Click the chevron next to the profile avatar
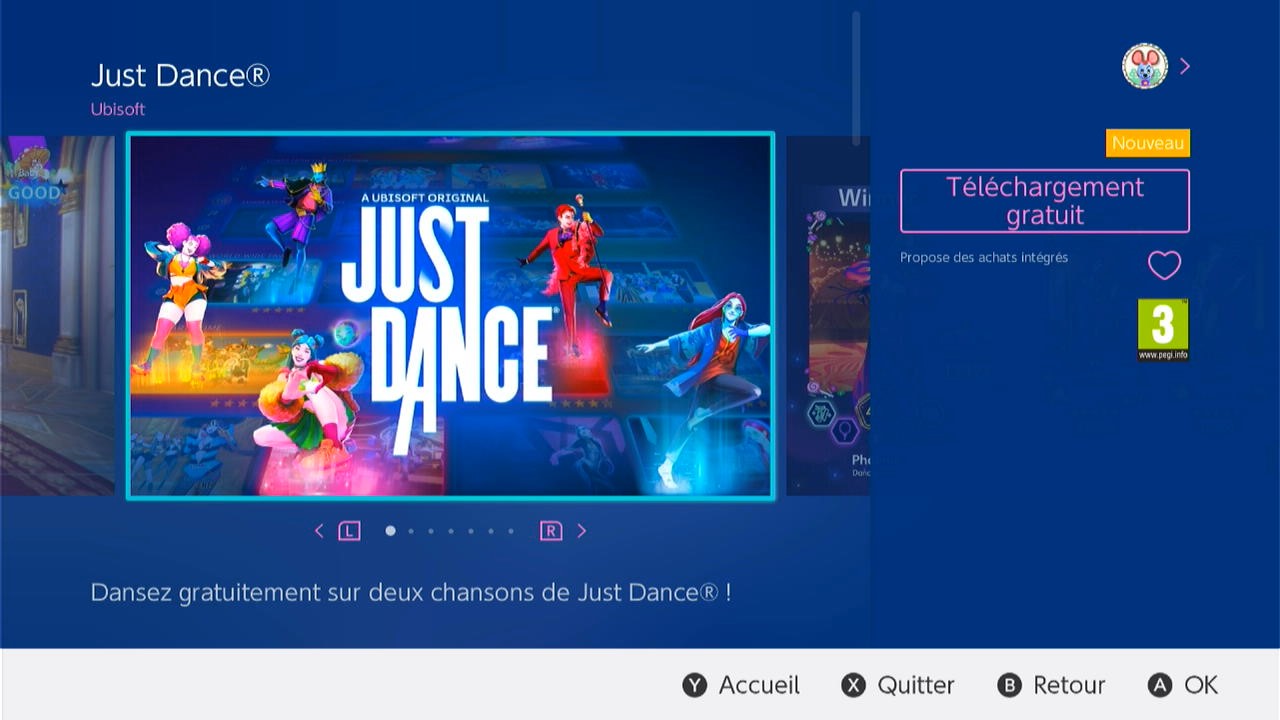Image resolution: width=1280 pixels, height=720 pixels. tap(1185, 66)
